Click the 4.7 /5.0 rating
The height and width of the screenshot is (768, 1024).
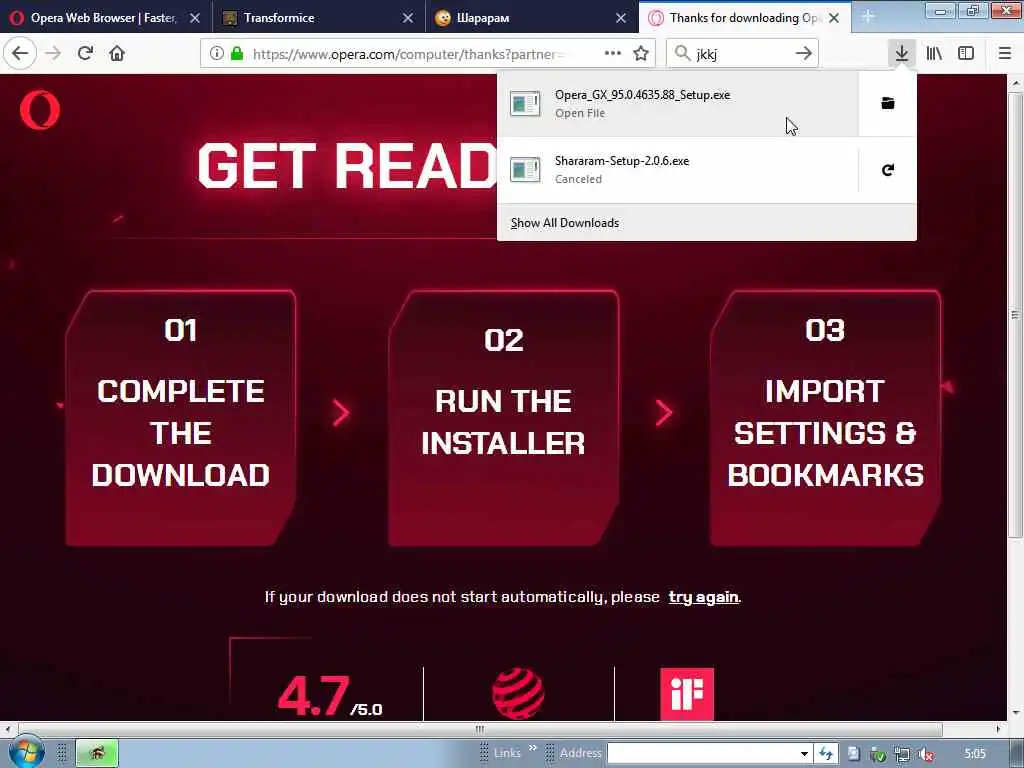point(330,696)
